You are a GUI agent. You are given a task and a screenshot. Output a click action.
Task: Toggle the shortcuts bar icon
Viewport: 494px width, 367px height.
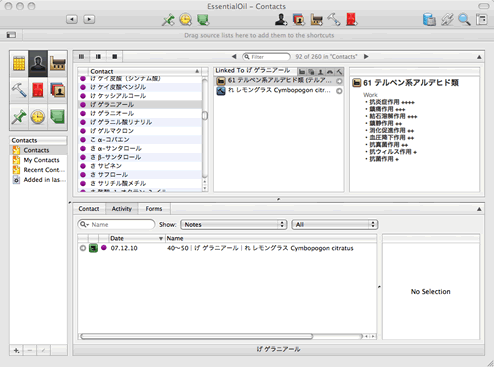(x=11, y=35)
